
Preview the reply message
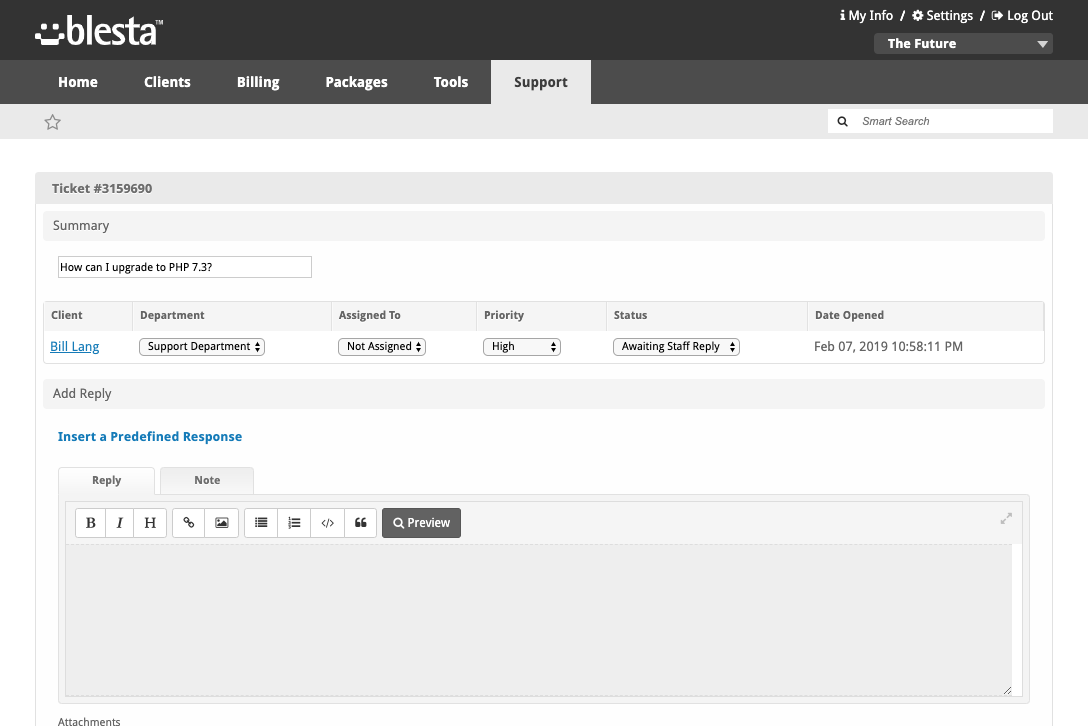tap(421, 523)
